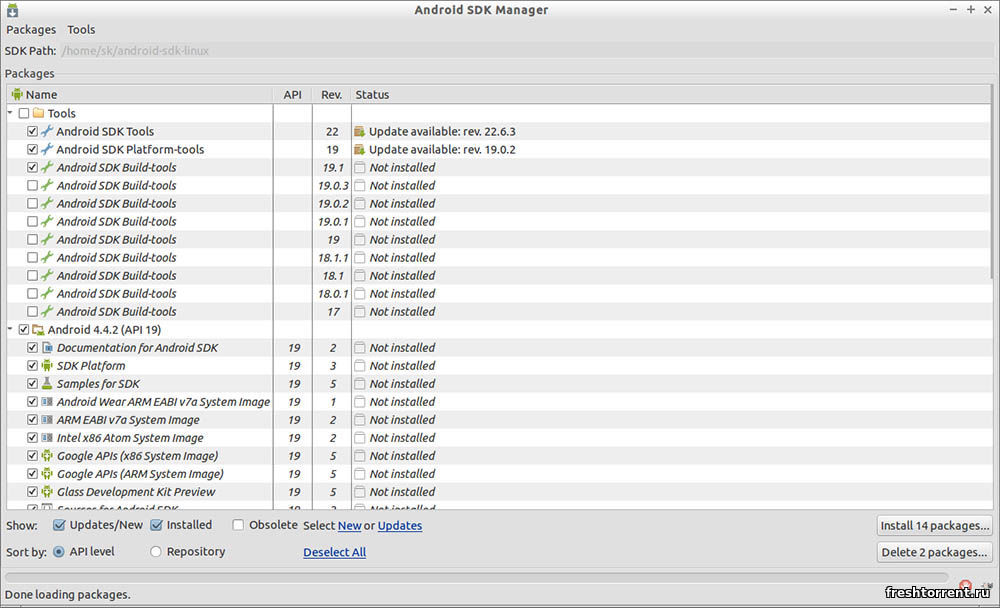Click Install 14 packages button
This screenshot has width=1000, height=608.
click(934, 526)
